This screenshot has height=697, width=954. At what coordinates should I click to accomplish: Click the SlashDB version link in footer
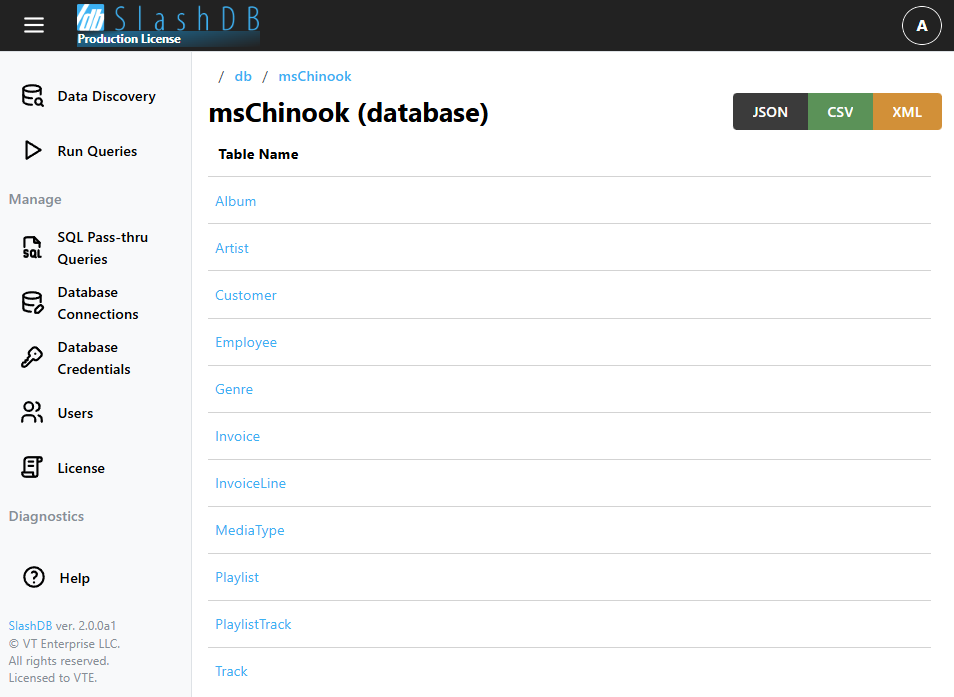point(30,625)
